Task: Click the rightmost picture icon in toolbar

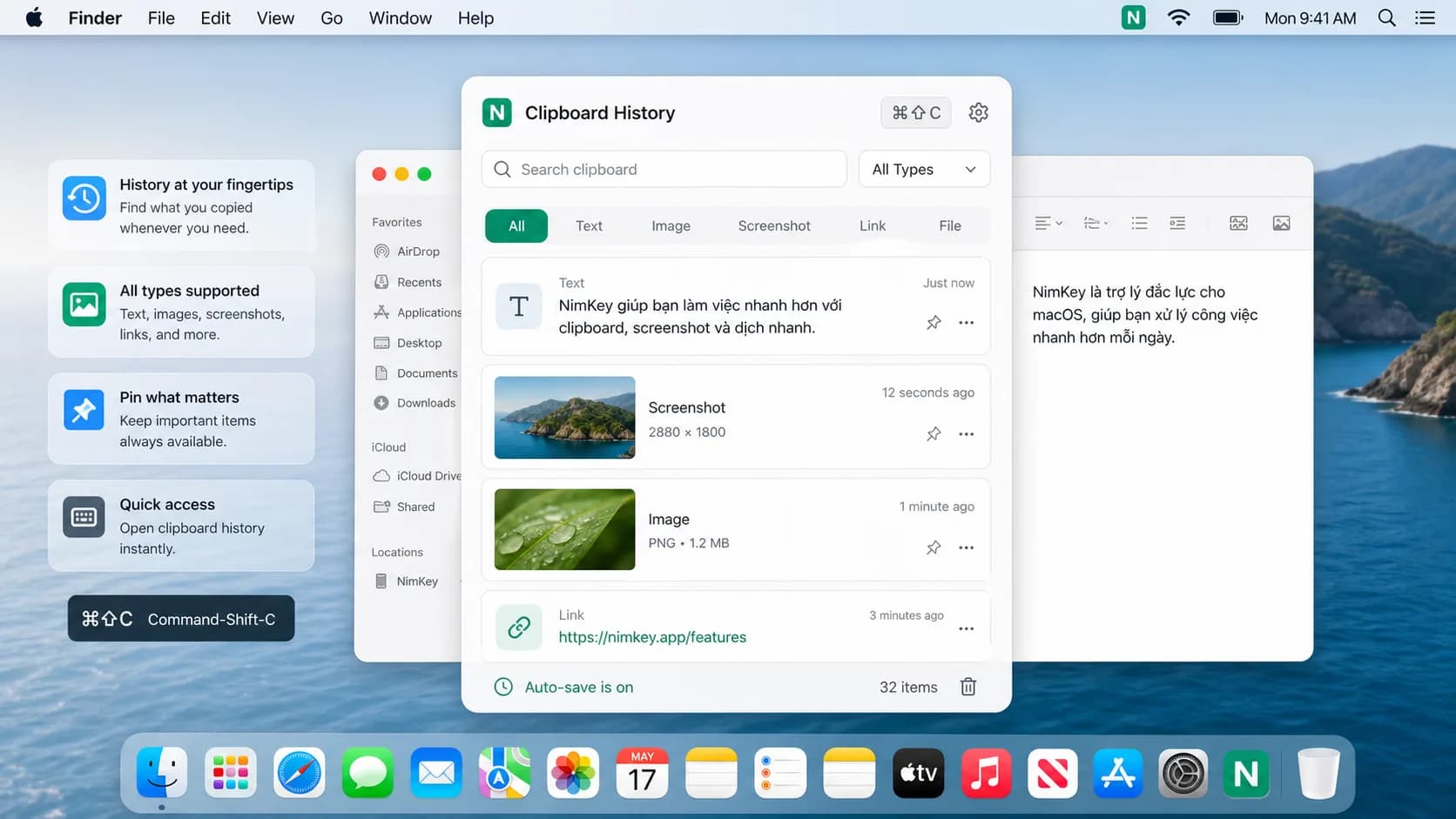Action: pos(1281,224)
